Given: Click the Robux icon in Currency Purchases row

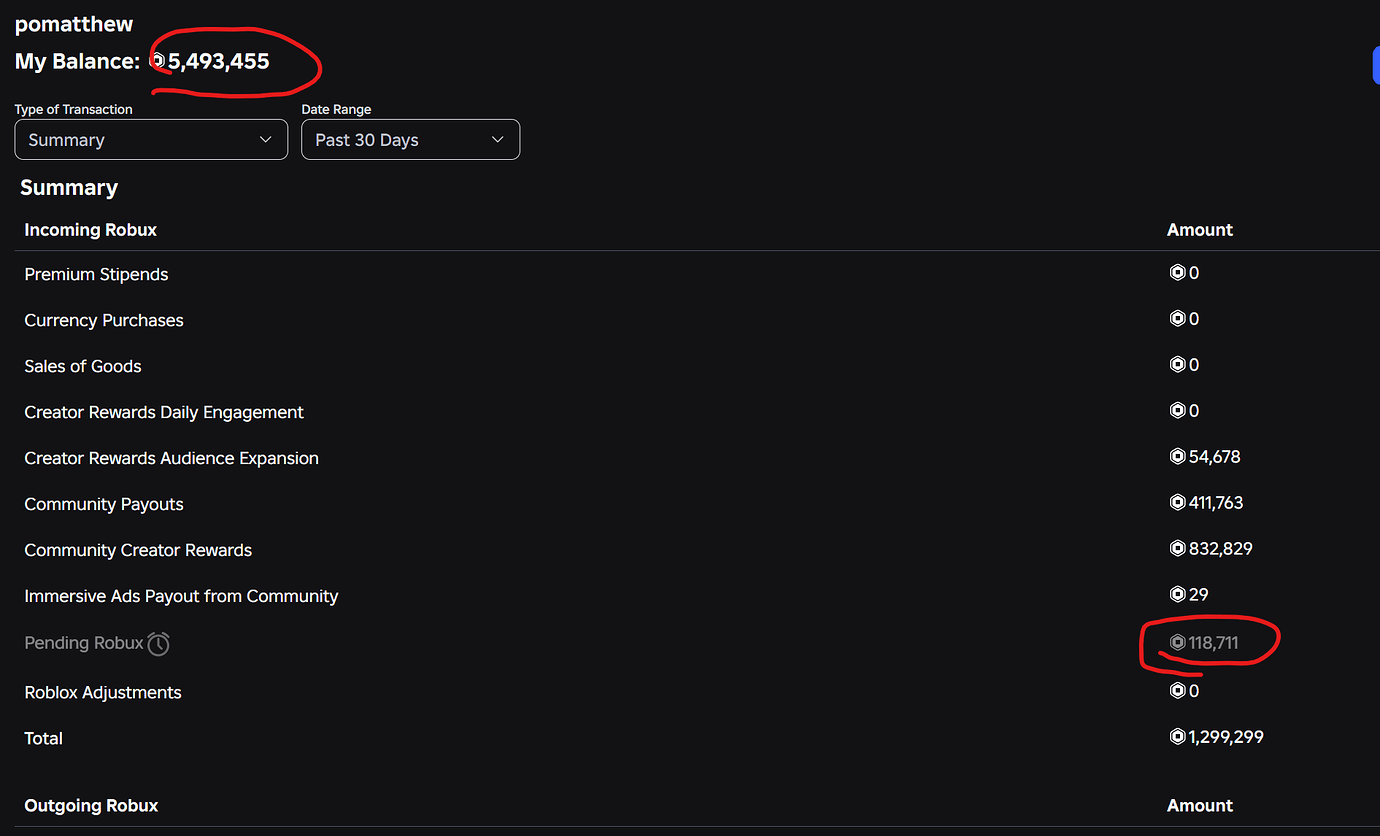Looking at the screenshot, I should 1178,319.
